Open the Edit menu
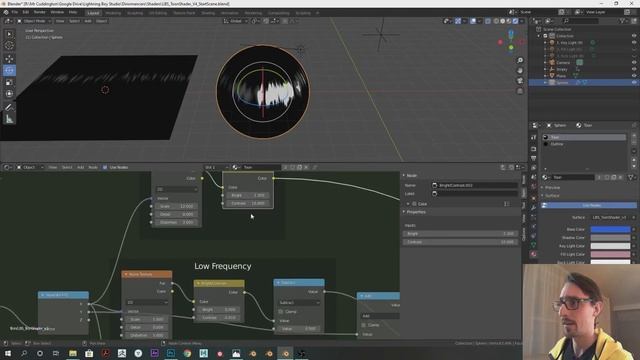The height and width of the screenshot is (360, 640). click(x=26, y=13)
